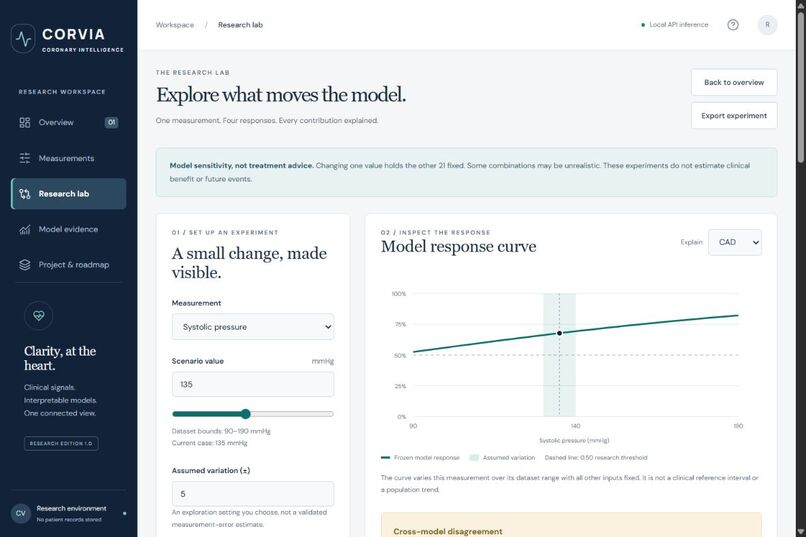The image size is (806, 537).
Task: Click the Assumed variation input field
Action: pyautogui.click(x=253, y=494)
